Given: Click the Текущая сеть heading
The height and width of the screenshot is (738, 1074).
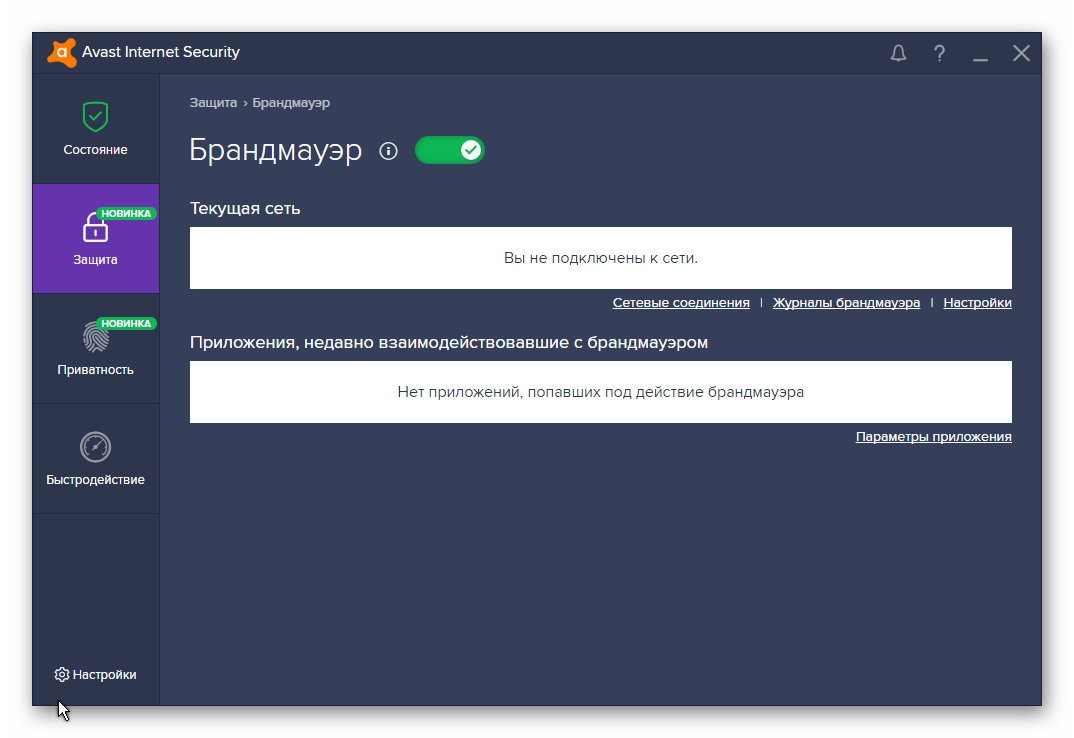Looking at the screenshot, I should click(x=245, y=208).
